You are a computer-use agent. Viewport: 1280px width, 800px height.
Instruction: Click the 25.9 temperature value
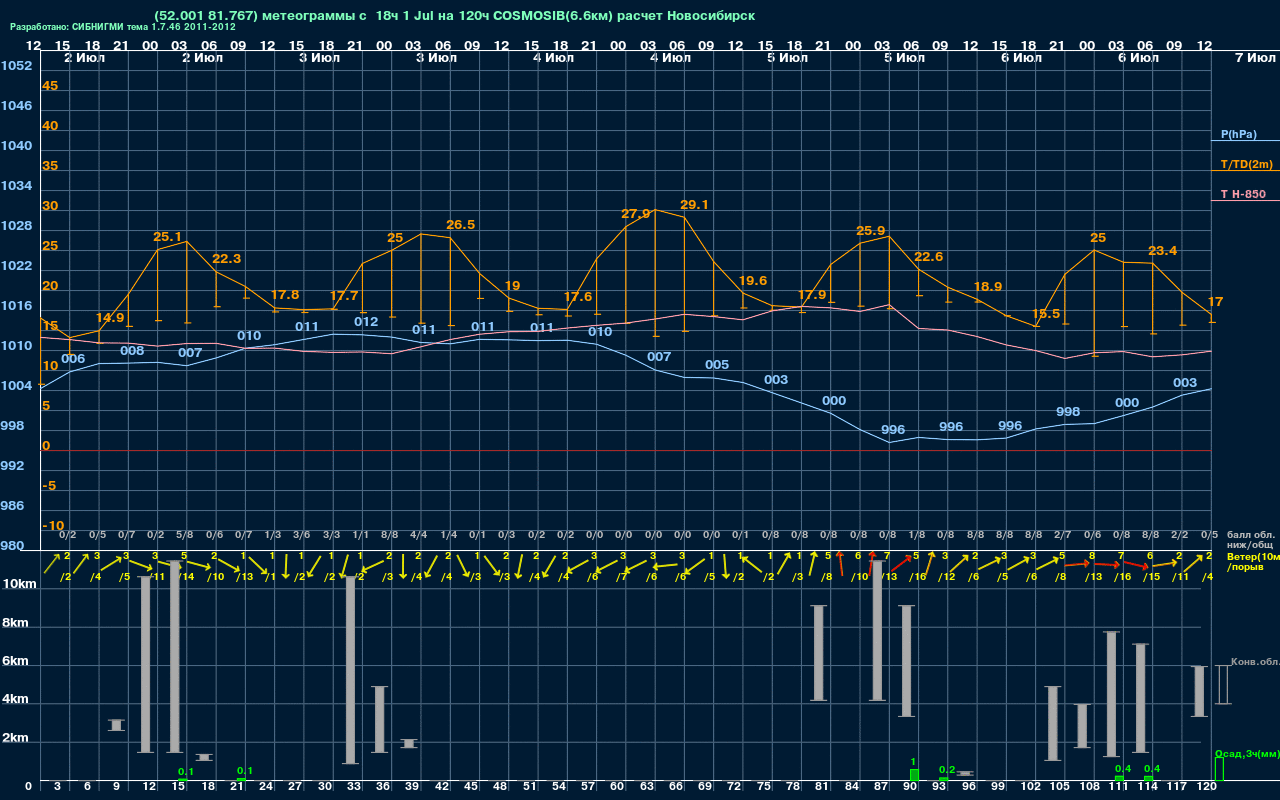coord(871,231)
